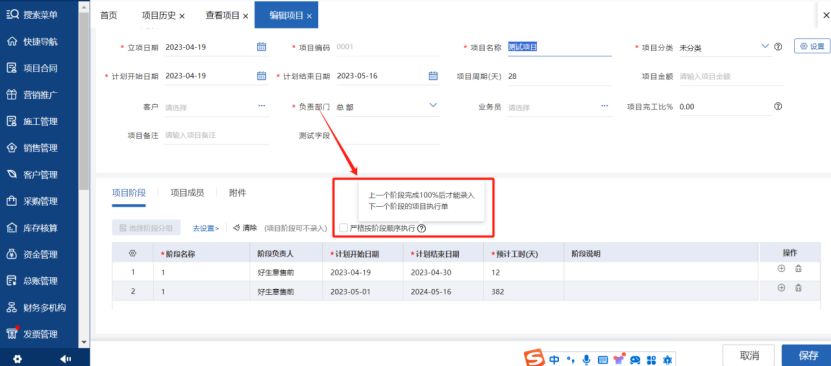Switch to the 查看项目 tab

(x=223, y=15)
